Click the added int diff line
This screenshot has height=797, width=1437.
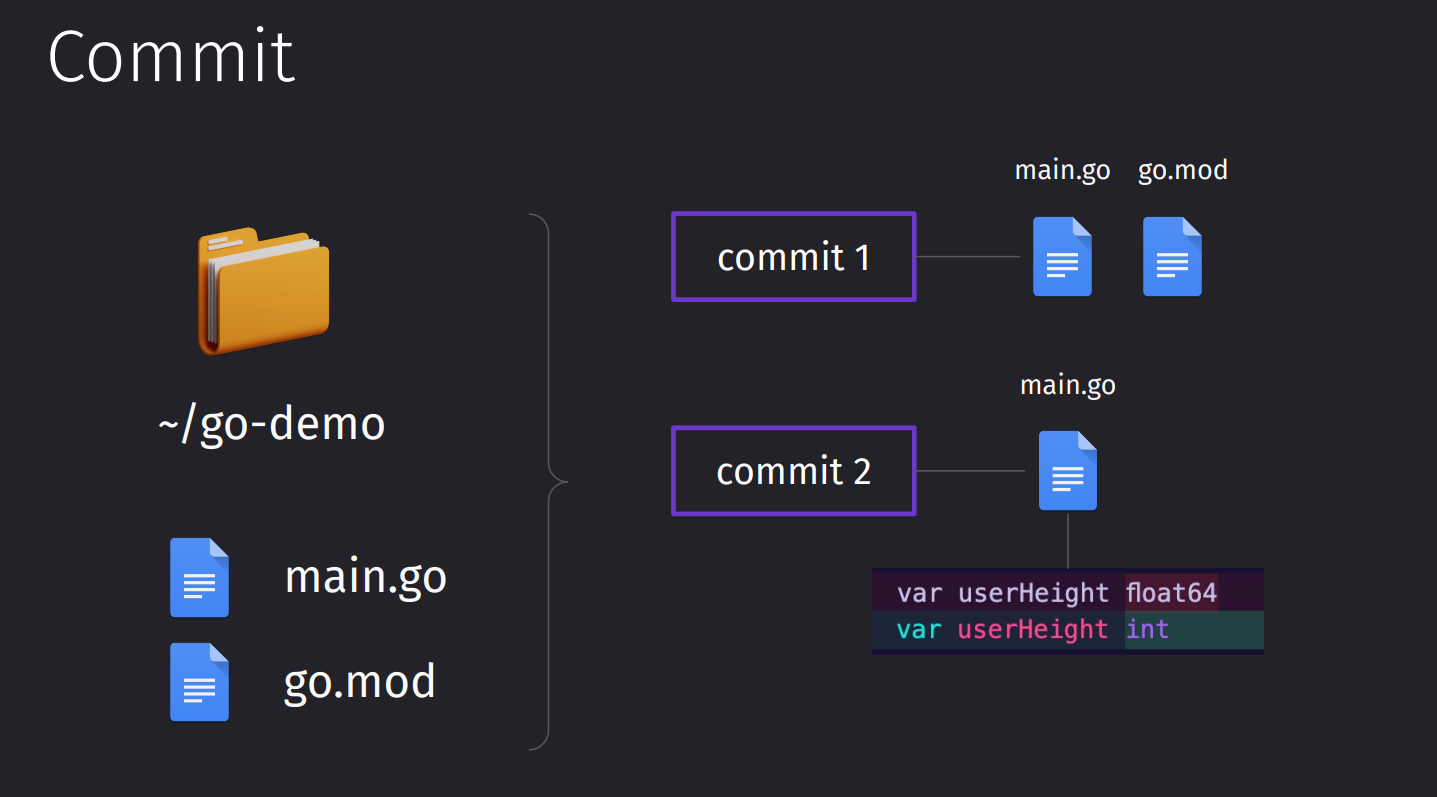point(1068,629)
